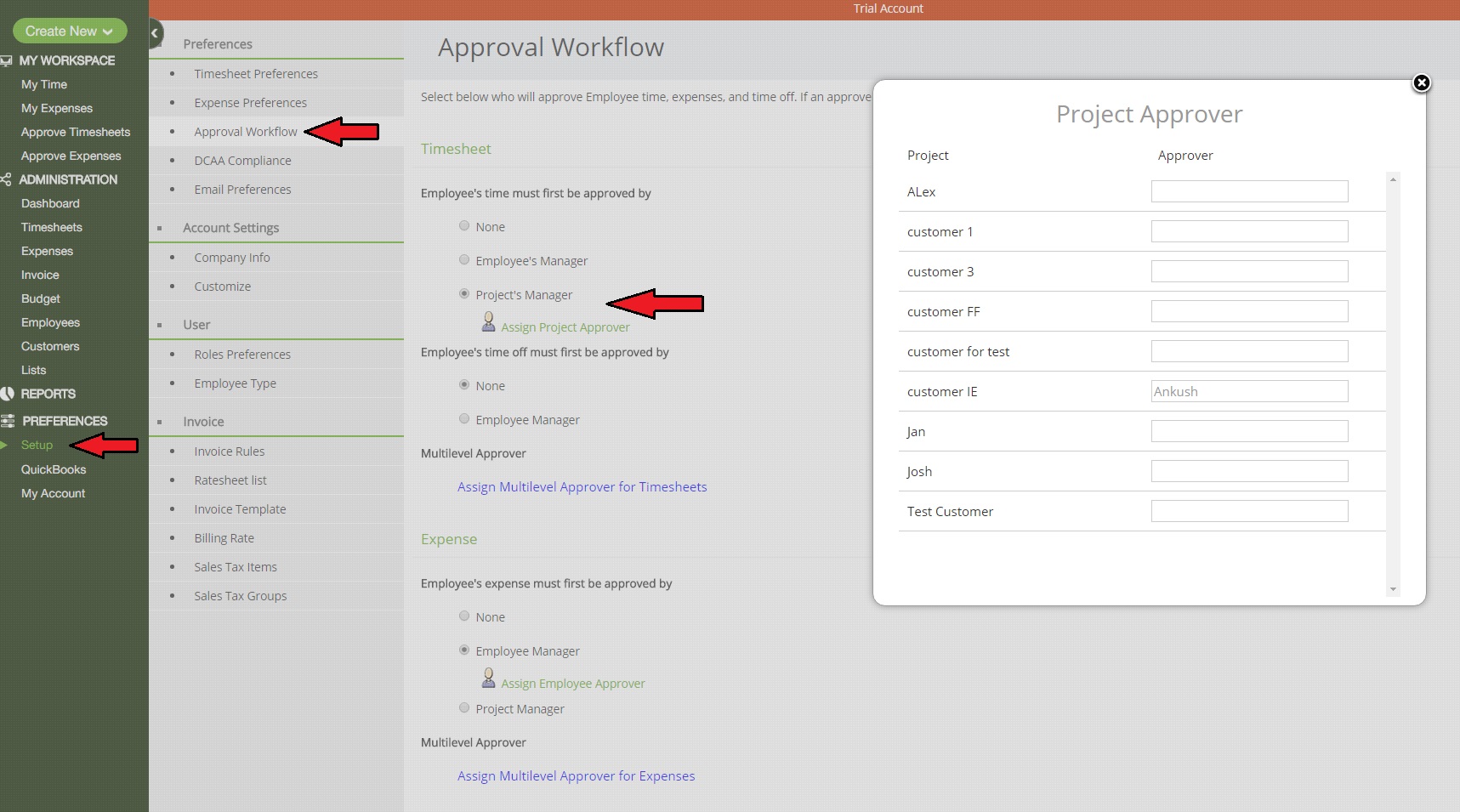Click approver field for customer IE
1460x812 pixels.
[1248, 391]
